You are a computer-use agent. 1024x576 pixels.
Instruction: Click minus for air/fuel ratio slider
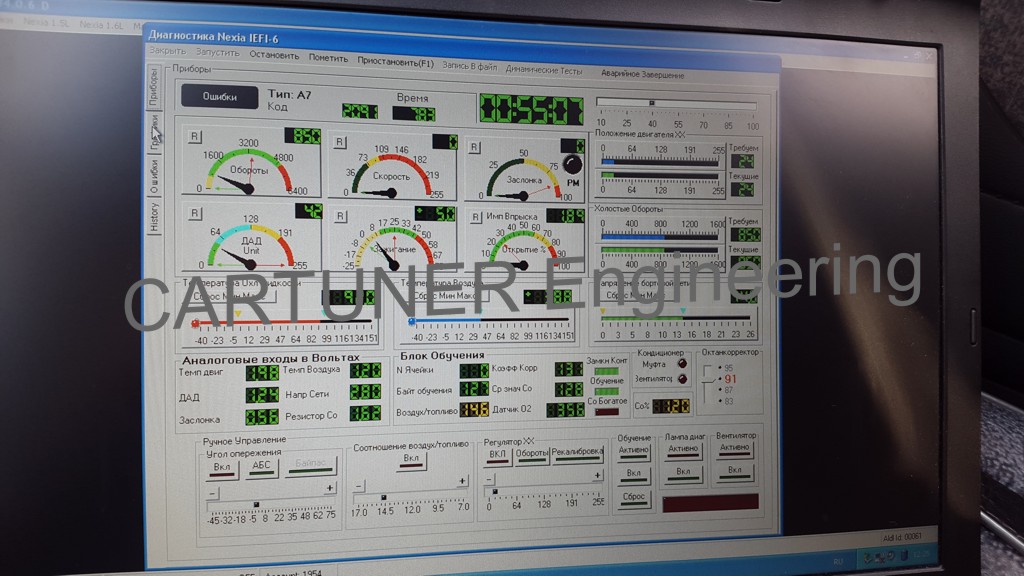(x=359, y=487)
